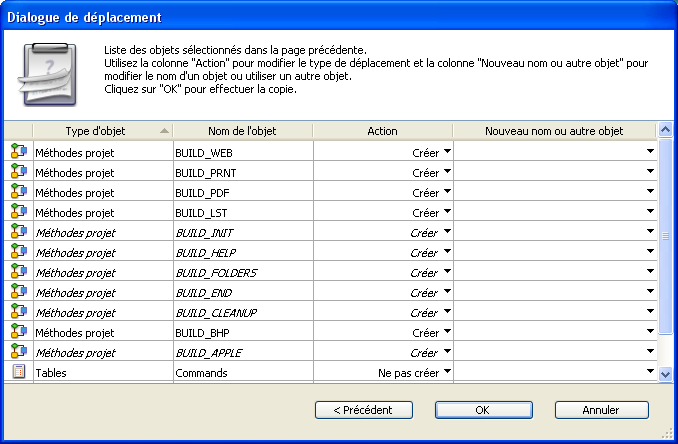Click the project method icon beside BUILD_APPLE

[17, 352]
